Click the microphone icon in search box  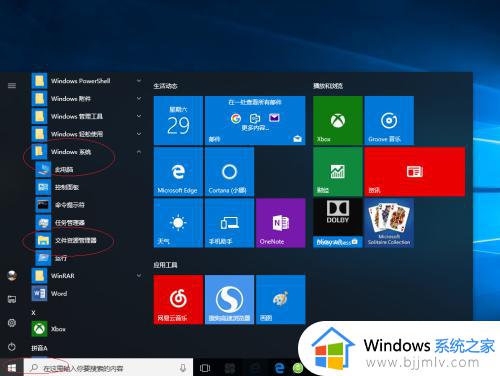(183, 368)
